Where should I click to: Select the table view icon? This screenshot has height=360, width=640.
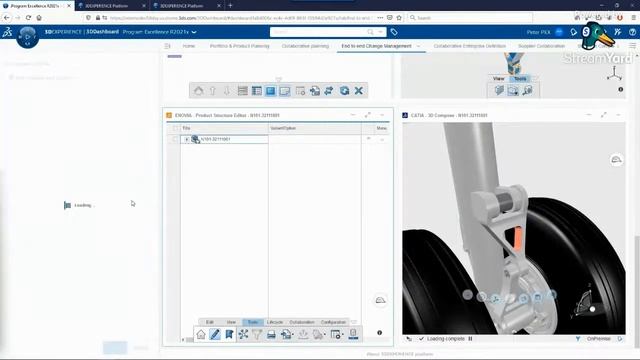click(x=256, y=91)
